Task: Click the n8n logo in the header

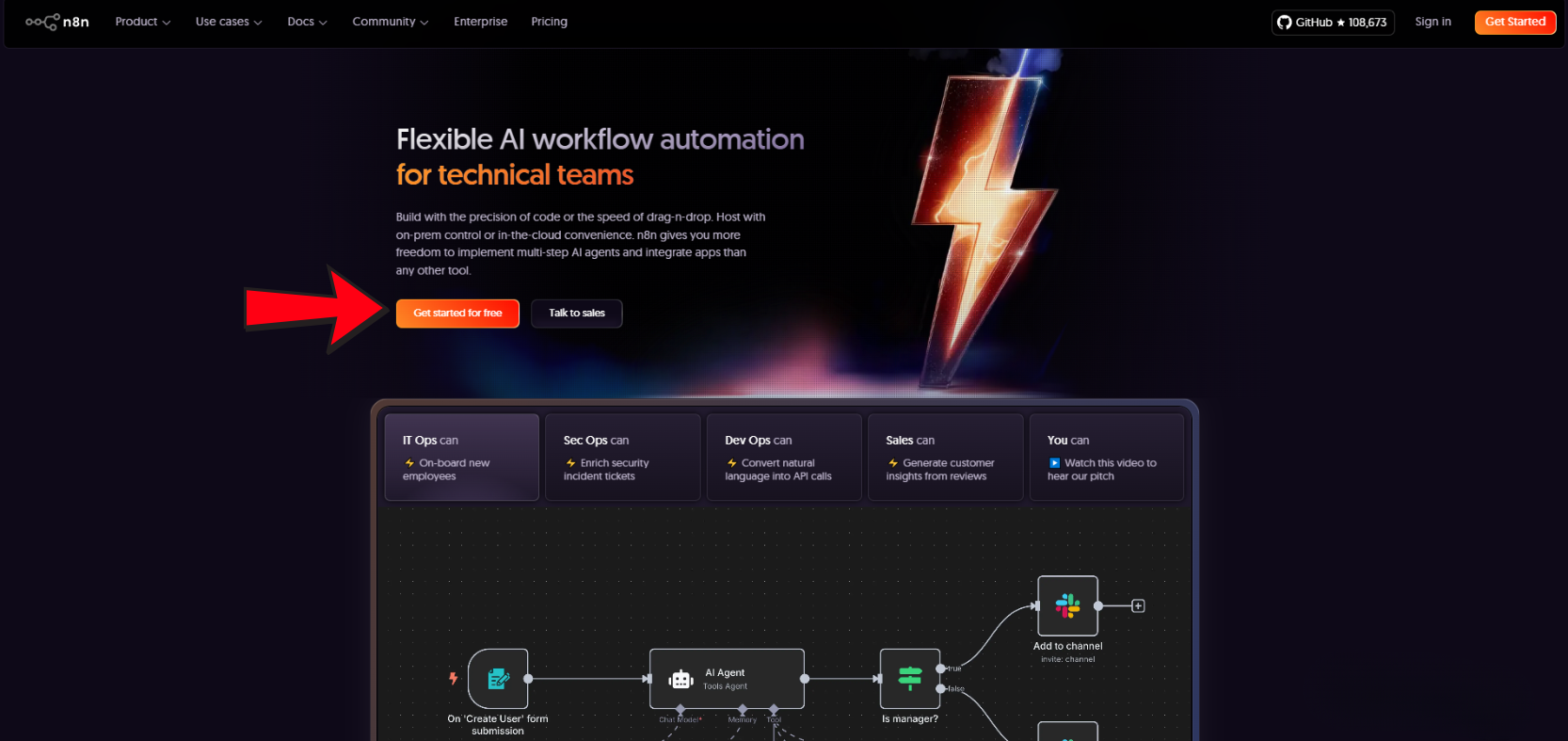Action: click(57, 22)
